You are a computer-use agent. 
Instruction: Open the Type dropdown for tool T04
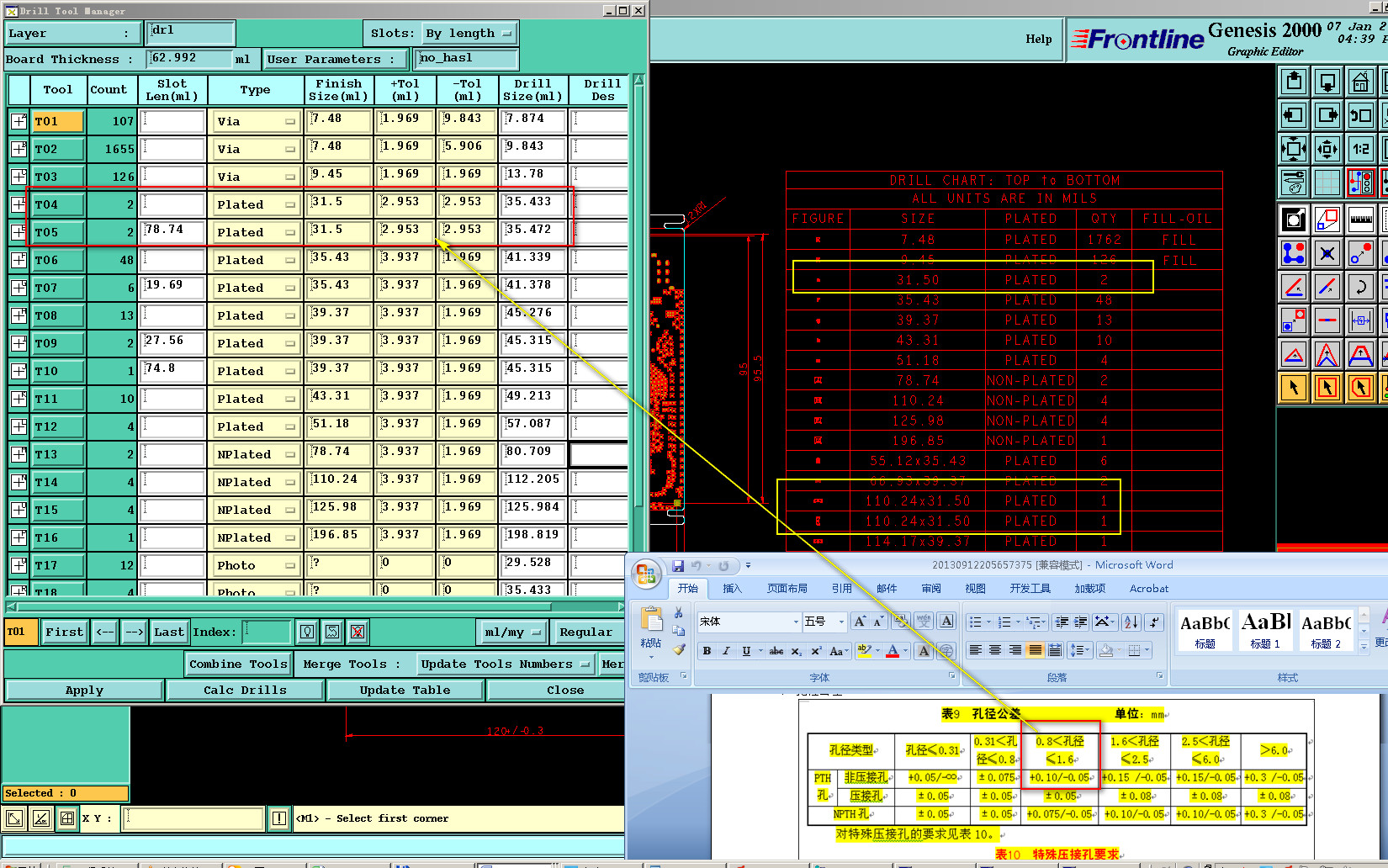[256, 204]
